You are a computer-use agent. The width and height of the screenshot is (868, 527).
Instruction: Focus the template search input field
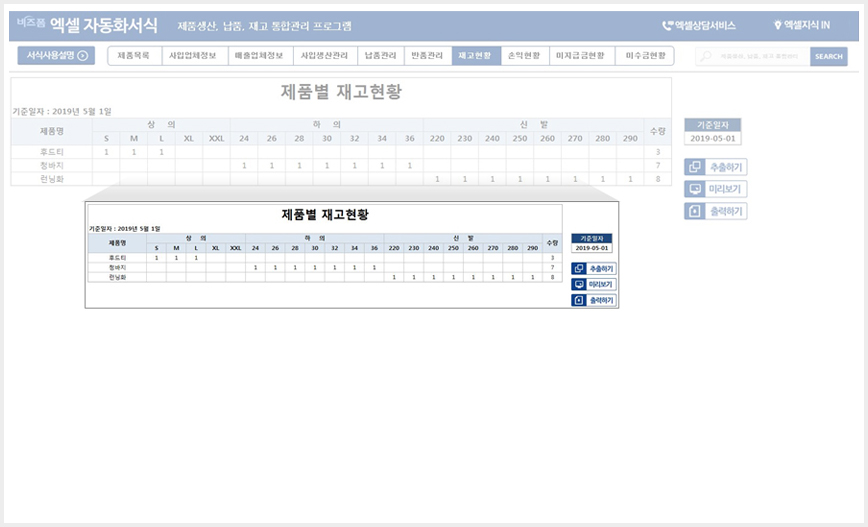click(752, 56)
